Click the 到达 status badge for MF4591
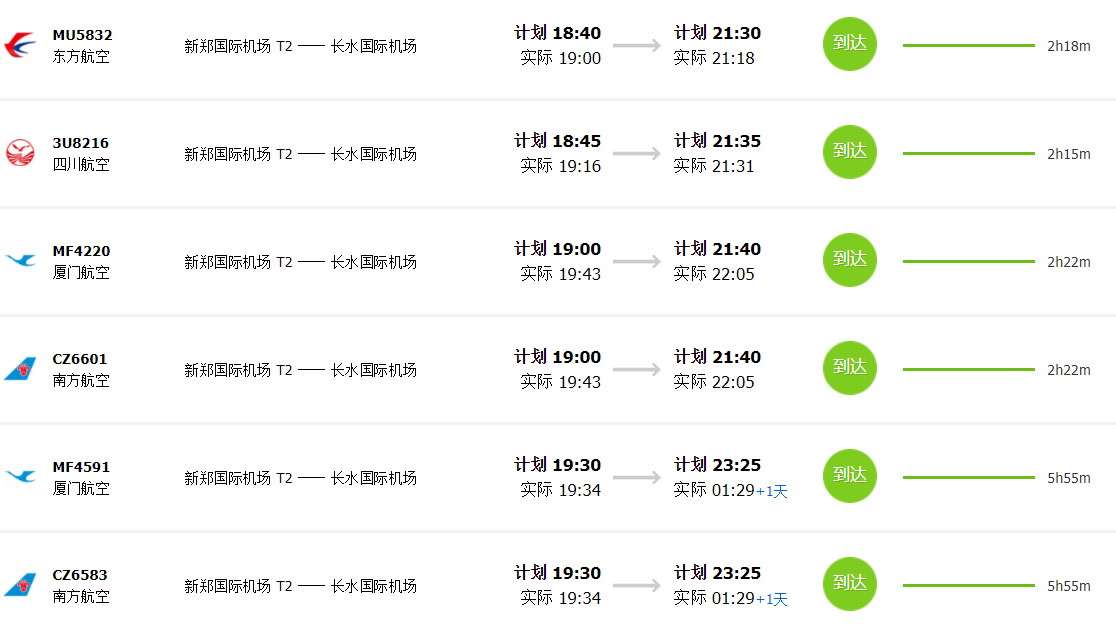The width and height of the screenshot is (1116, 625). coord(850,476)
